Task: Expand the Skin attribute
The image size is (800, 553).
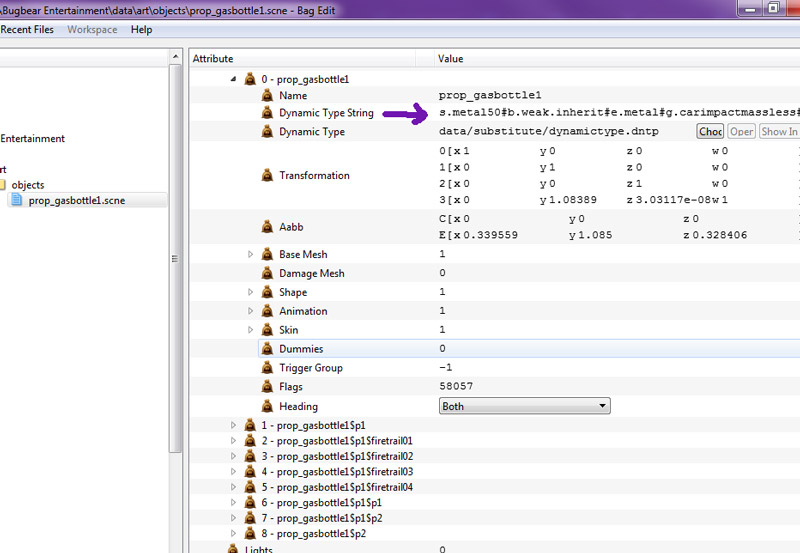Action: [x=250, y=330]
